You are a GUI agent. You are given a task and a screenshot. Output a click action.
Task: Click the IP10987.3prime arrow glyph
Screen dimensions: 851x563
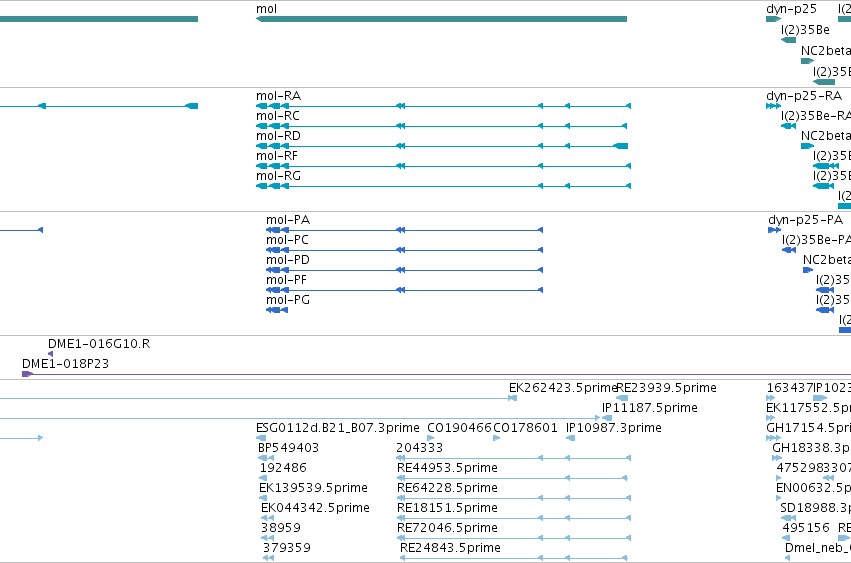pyautogui.click(x=570, y=438)
